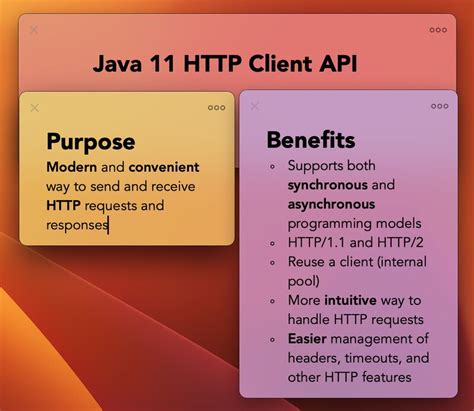Open the three-dot menu of Benefits note

click(440, 106)
